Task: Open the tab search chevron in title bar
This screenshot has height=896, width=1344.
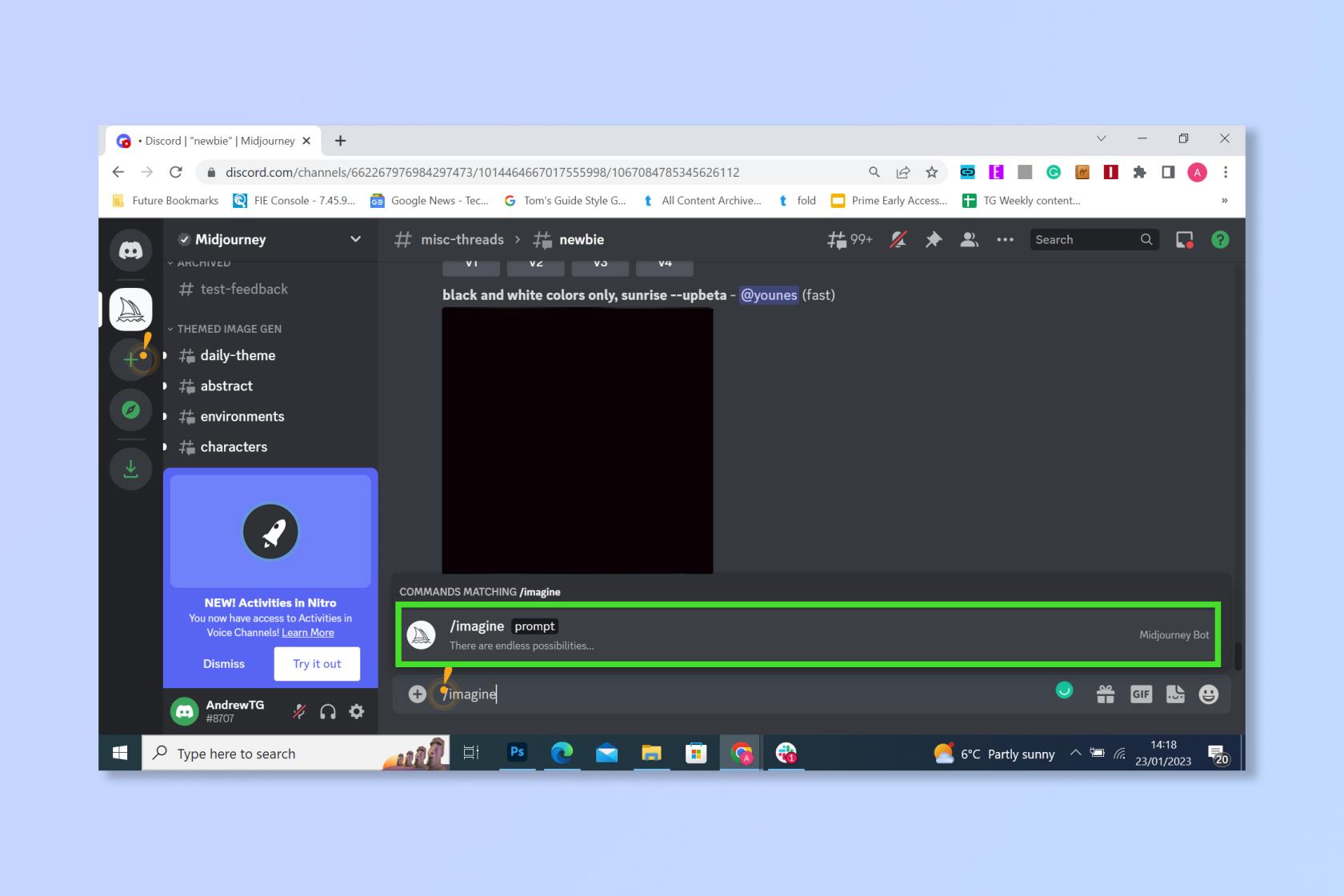Action: [1101, 138]
